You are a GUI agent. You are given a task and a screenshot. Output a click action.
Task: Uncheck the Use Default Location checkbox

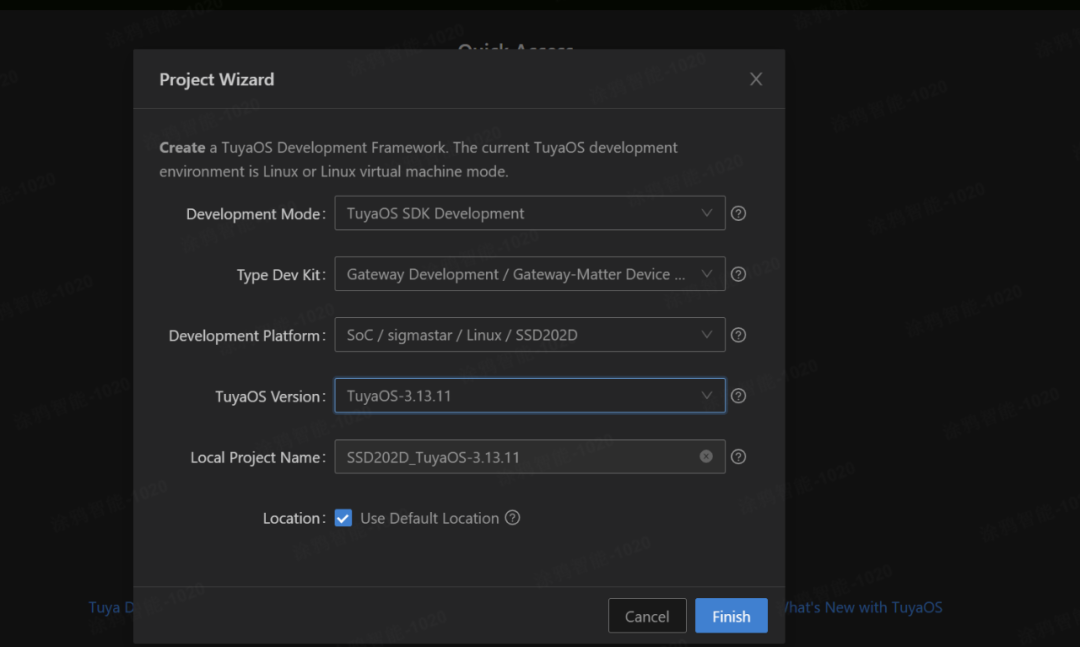(343, 518)
